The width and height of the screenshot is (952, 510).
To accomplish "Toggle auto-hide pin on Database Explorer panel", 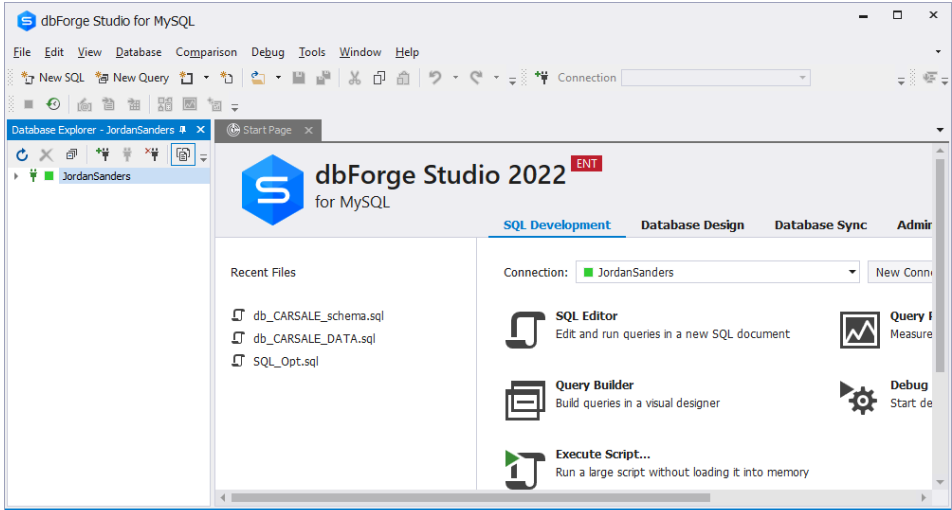I will click(183, 130).
